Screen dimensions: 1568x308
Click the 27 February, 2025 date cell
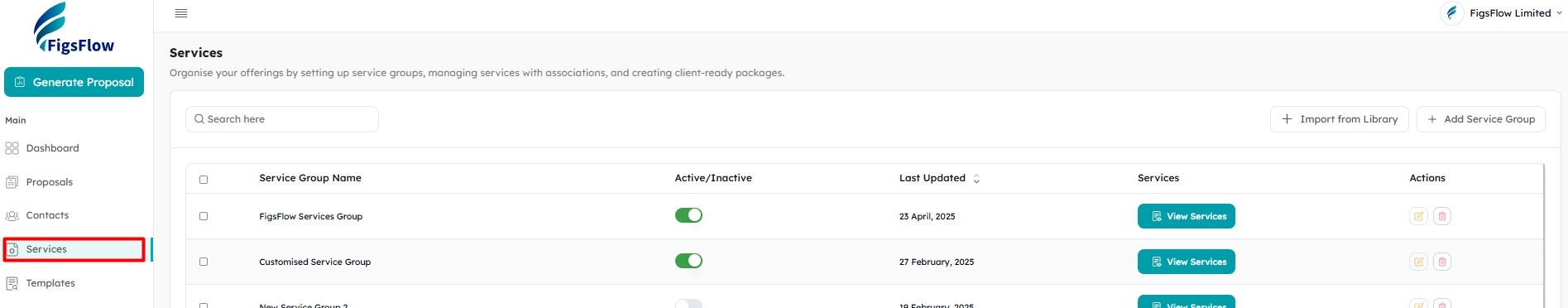coord(937,262)
